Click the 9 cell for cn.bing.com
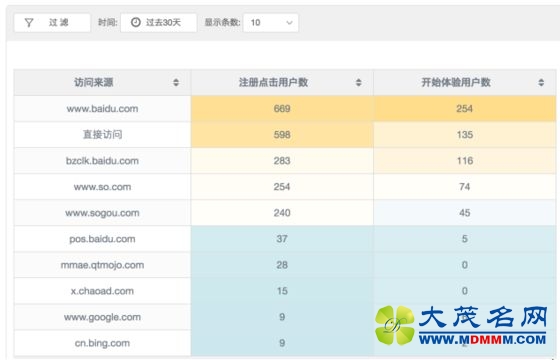 [282, 343]
